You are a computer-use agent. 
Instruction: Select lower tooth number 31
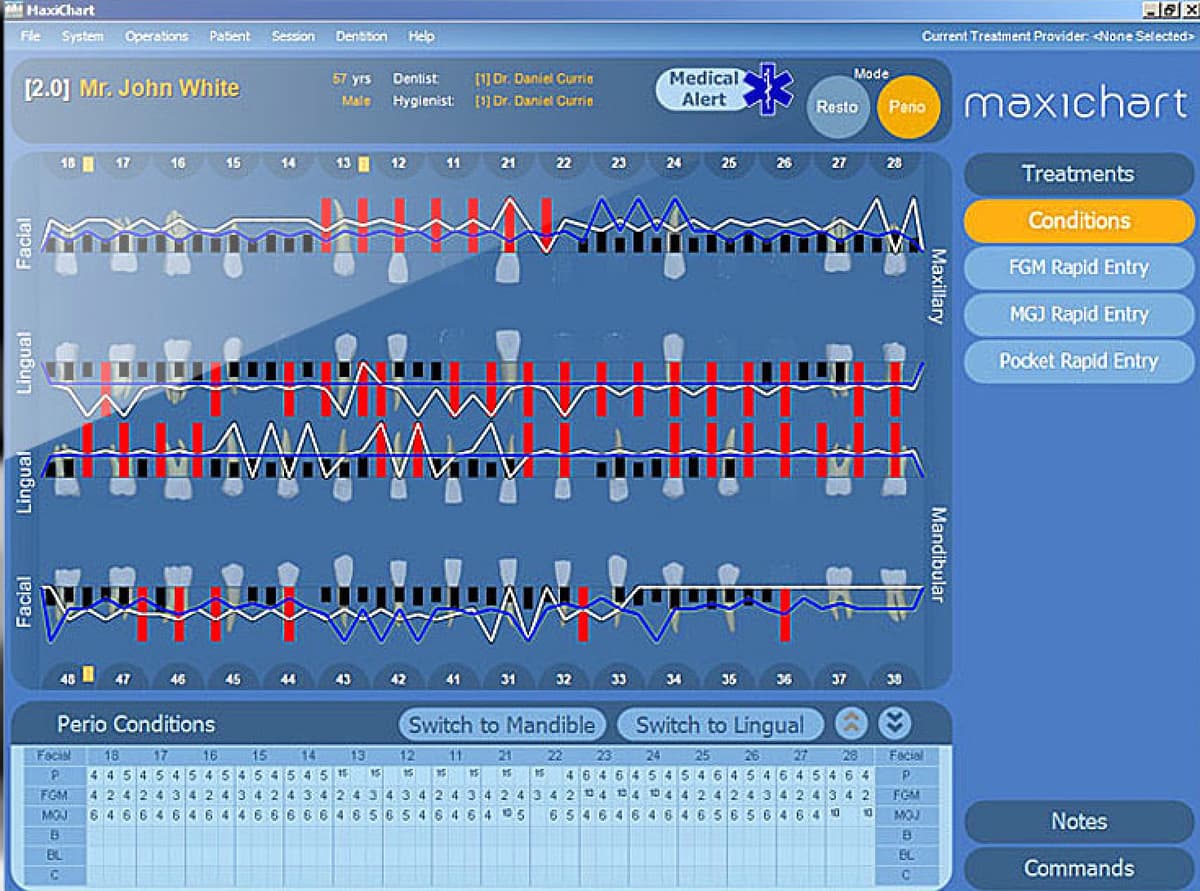tap(508, 679)
